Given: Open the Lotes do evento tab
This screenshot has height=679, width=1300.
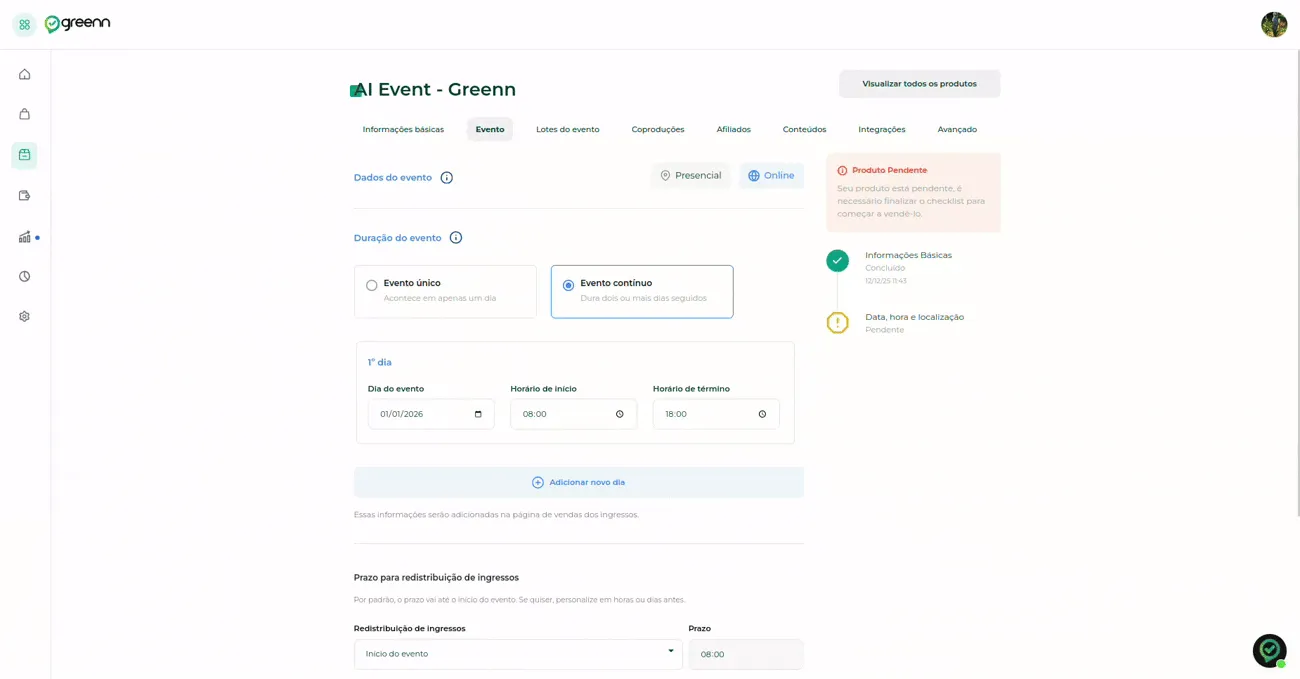Looking at the screenshot, I should (568, 129).
